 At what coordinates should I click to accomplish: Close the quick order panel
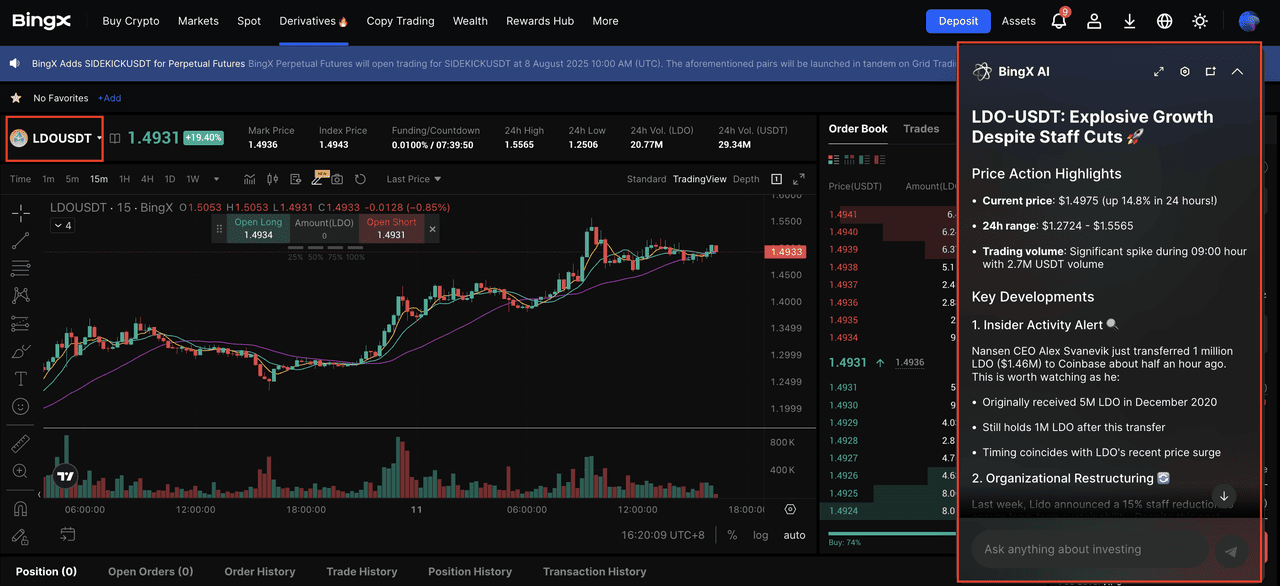[433, 229]
